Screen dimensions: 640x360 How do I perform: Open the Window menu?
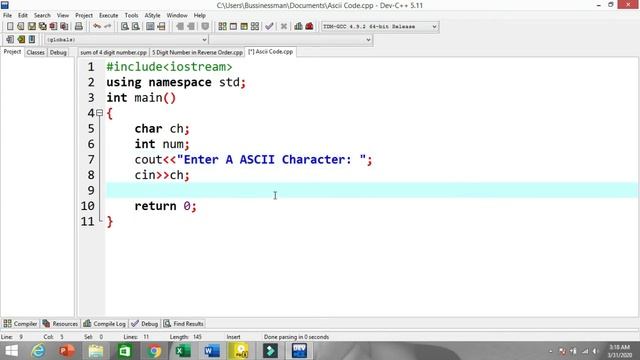[177, 16]
